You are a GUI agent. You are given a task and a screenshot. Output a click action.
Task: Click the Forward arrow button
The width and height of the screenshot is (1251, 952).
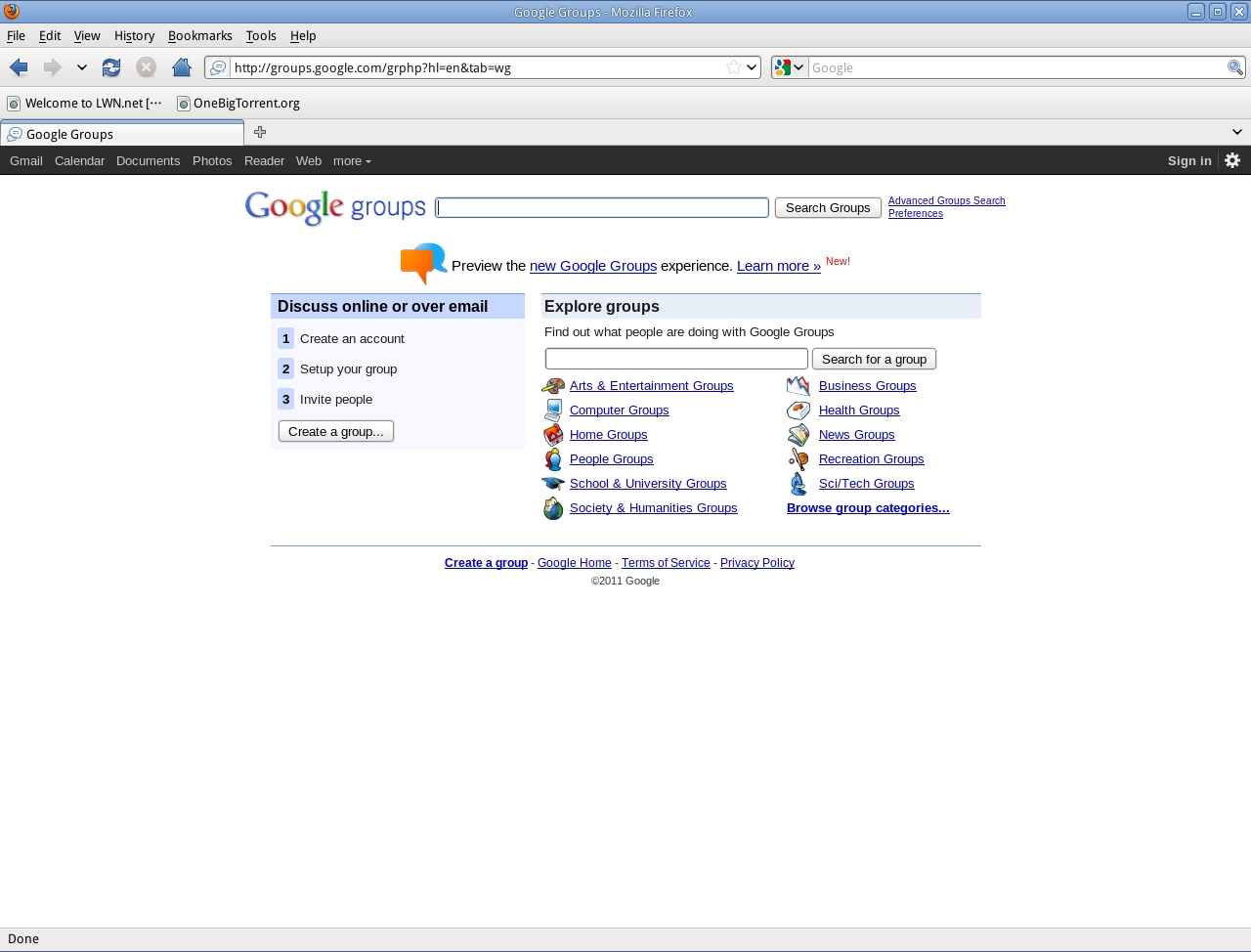point(52,67)
